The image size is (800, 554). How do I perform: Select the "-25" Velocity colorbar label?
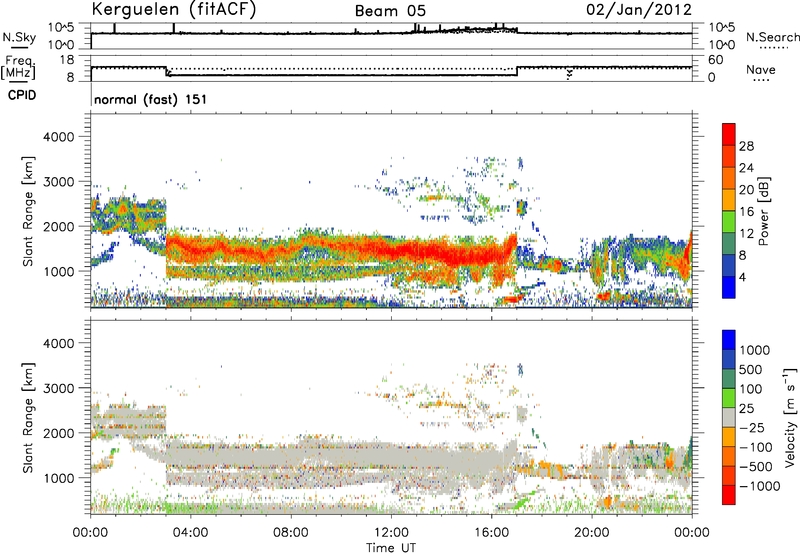tap(752, 427)
